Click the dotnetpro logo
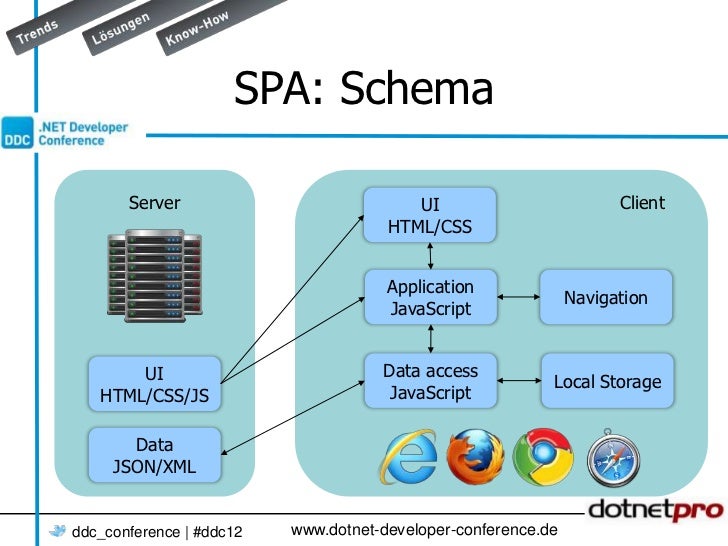 (x=656, y=510)
